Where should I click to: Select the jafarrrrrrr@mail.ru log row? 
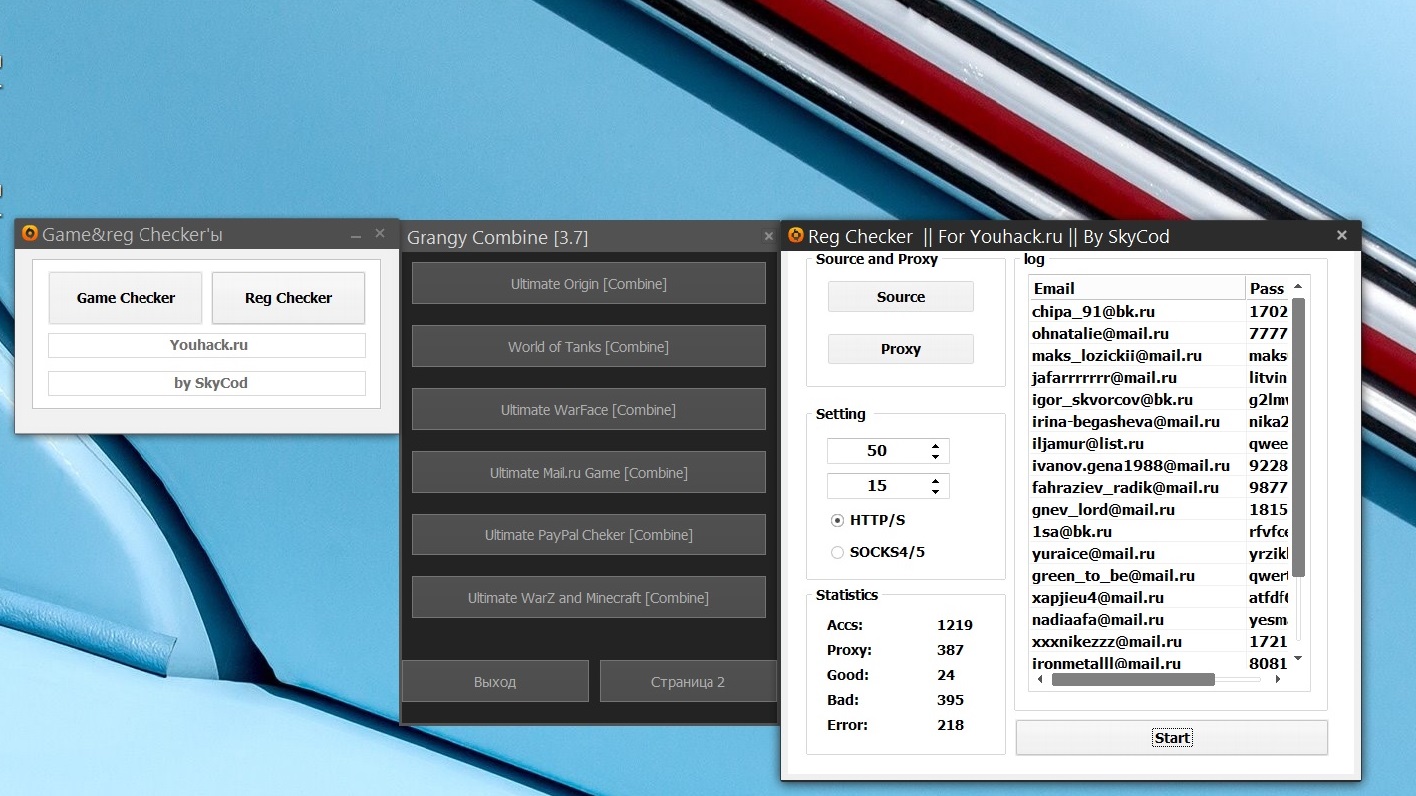pos(1160,377)
